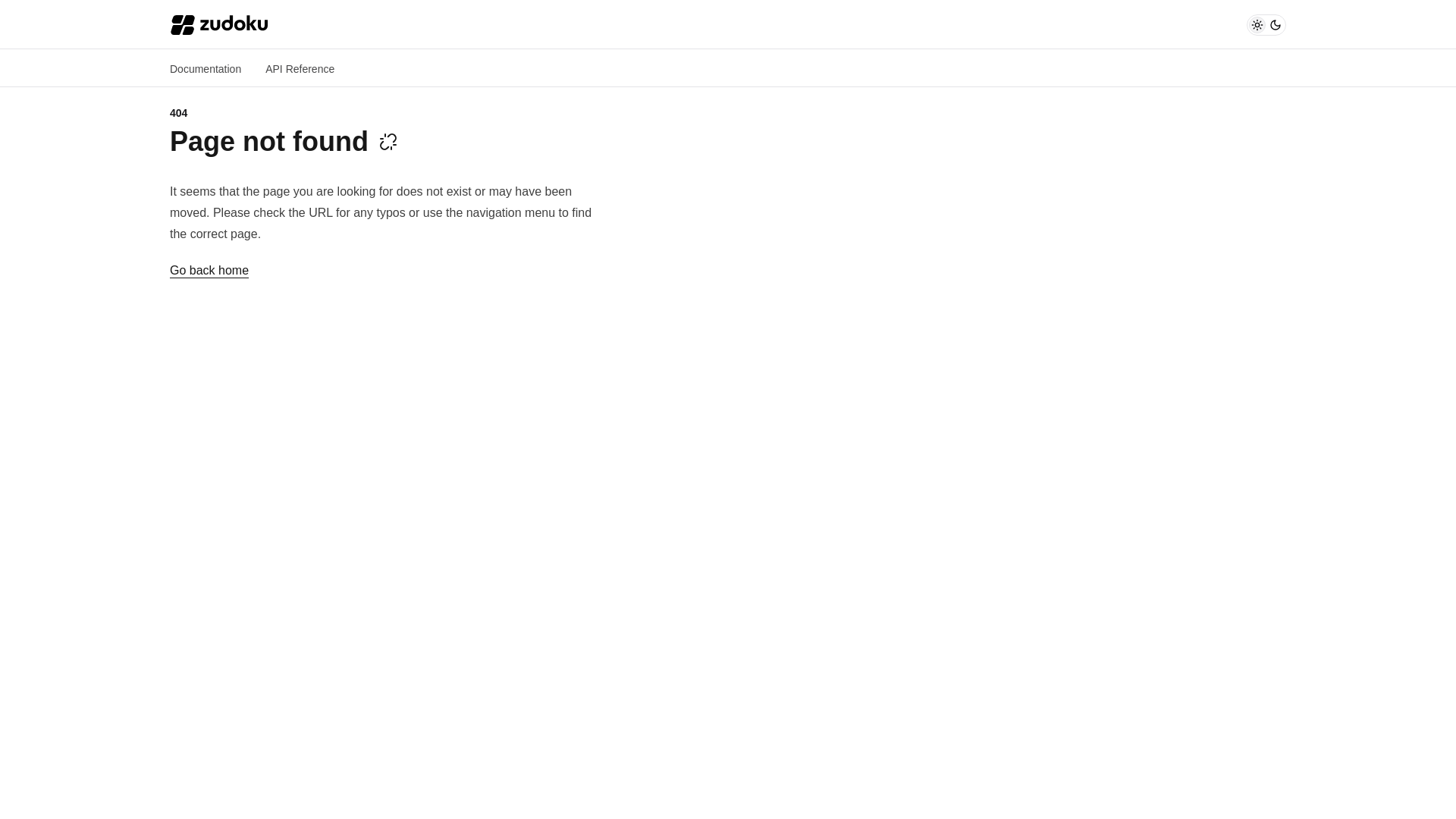Follow the Go back home link
Image resolution: width=1456 pixels, height=819 pixels.
pyautogui.click(x=209, y=271)
